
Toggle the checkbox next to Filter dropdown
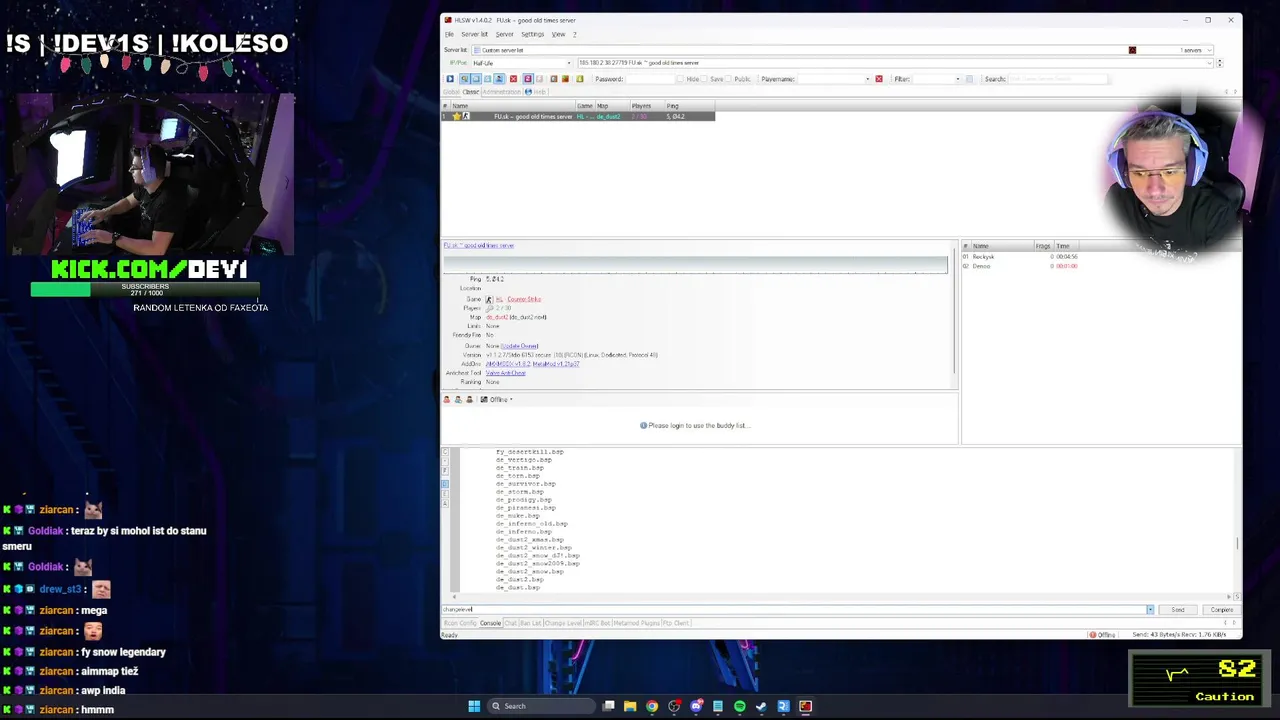[969, 79]
